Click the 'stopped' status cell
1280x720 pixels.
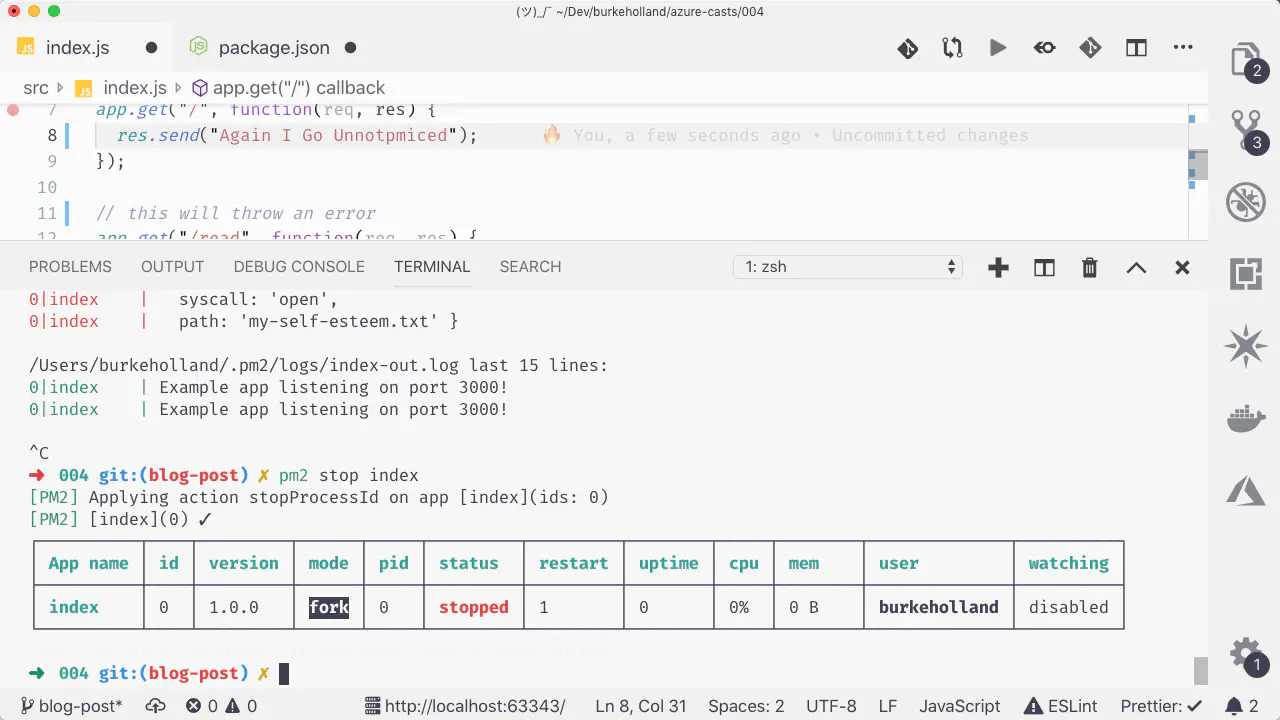click(473, 607)
